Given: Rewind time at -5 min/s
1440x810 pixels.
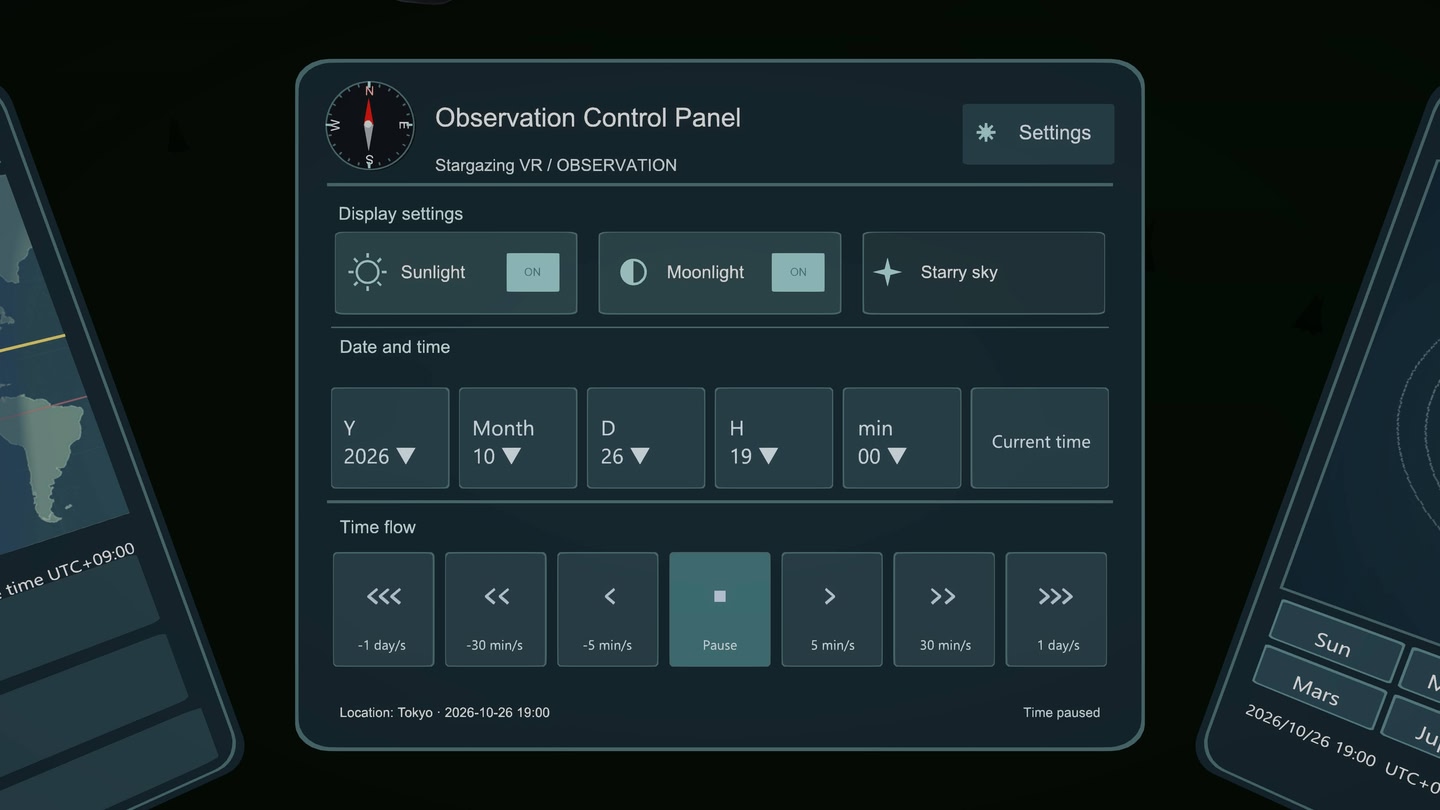Looking at the screenshot, I should [608, 609].
